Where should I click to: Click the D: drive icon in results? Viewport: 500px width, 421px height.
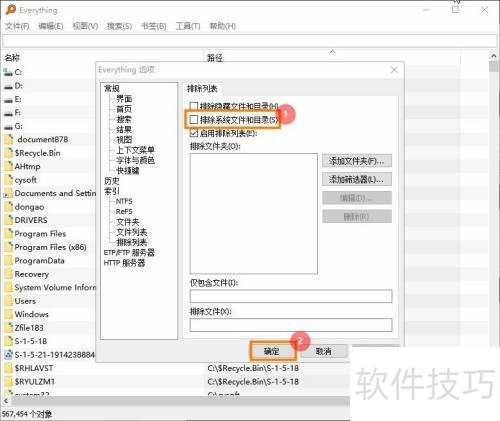[8, 86]
